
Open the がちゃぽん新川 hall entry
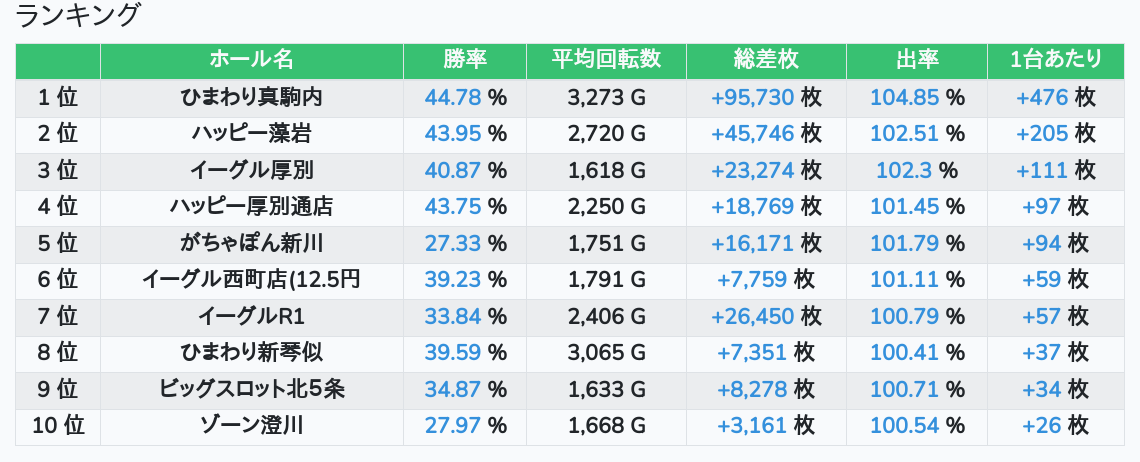point(251,243)
